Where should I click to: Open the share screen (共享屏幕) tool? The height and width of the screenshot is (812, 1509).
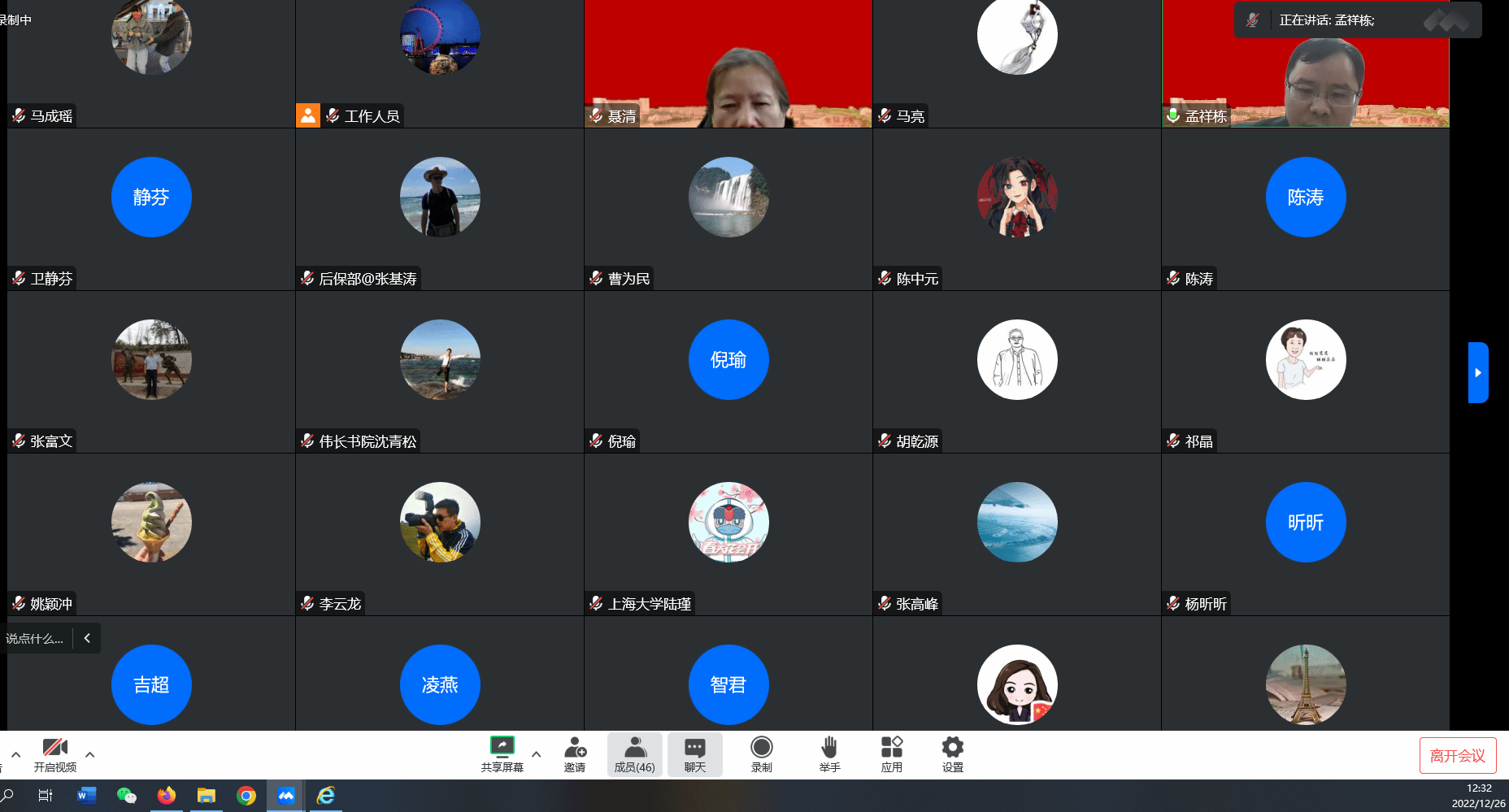click(502, 753)
